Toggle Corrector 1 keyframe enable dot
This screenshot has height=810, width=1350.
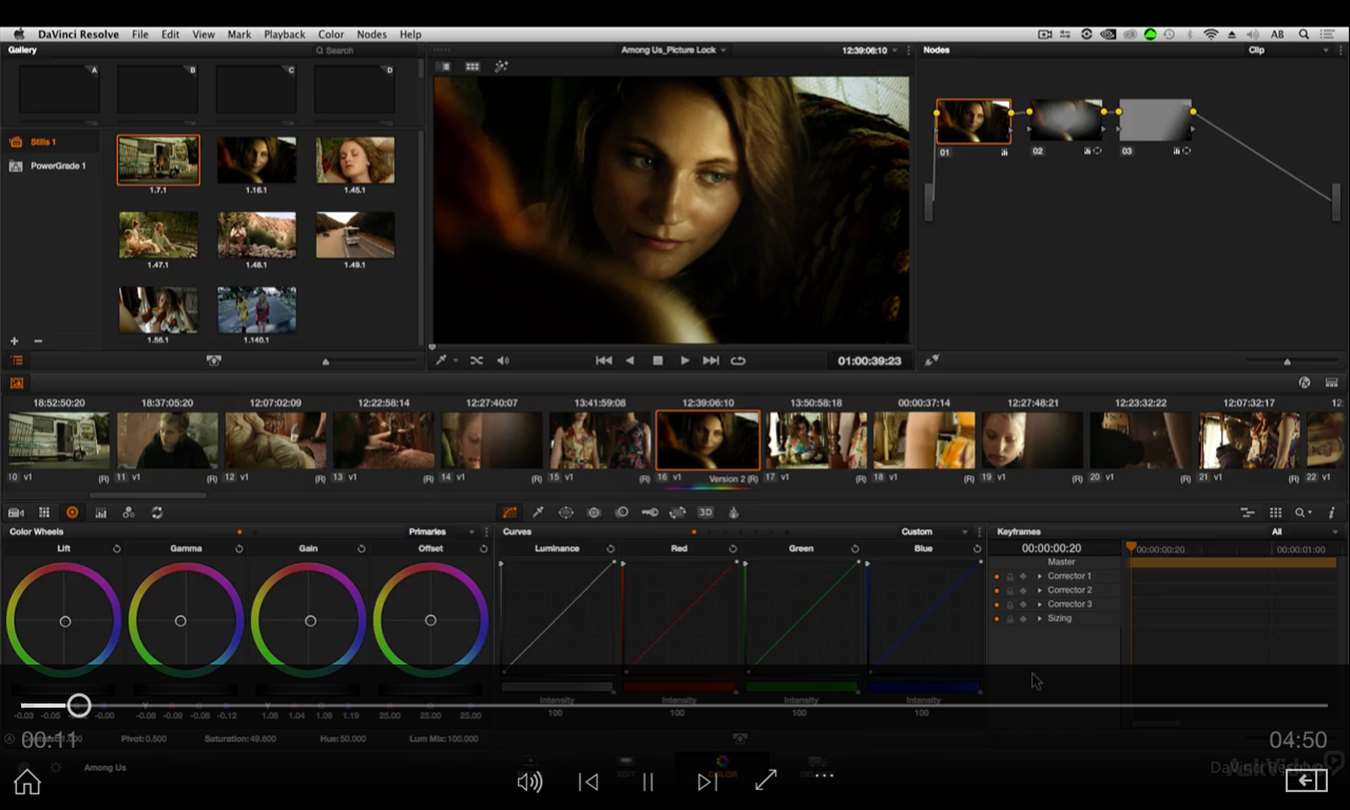pos(996,577)
